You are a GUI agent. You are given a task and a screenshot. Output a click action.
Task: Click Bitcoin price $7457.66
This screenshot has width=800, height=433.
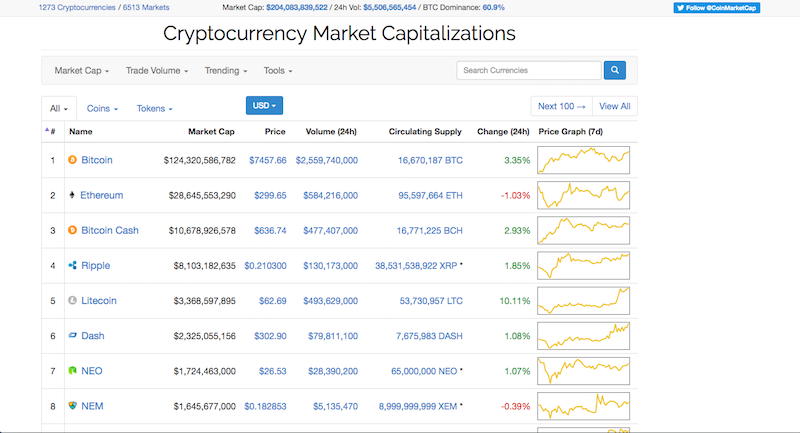point(268,160)
